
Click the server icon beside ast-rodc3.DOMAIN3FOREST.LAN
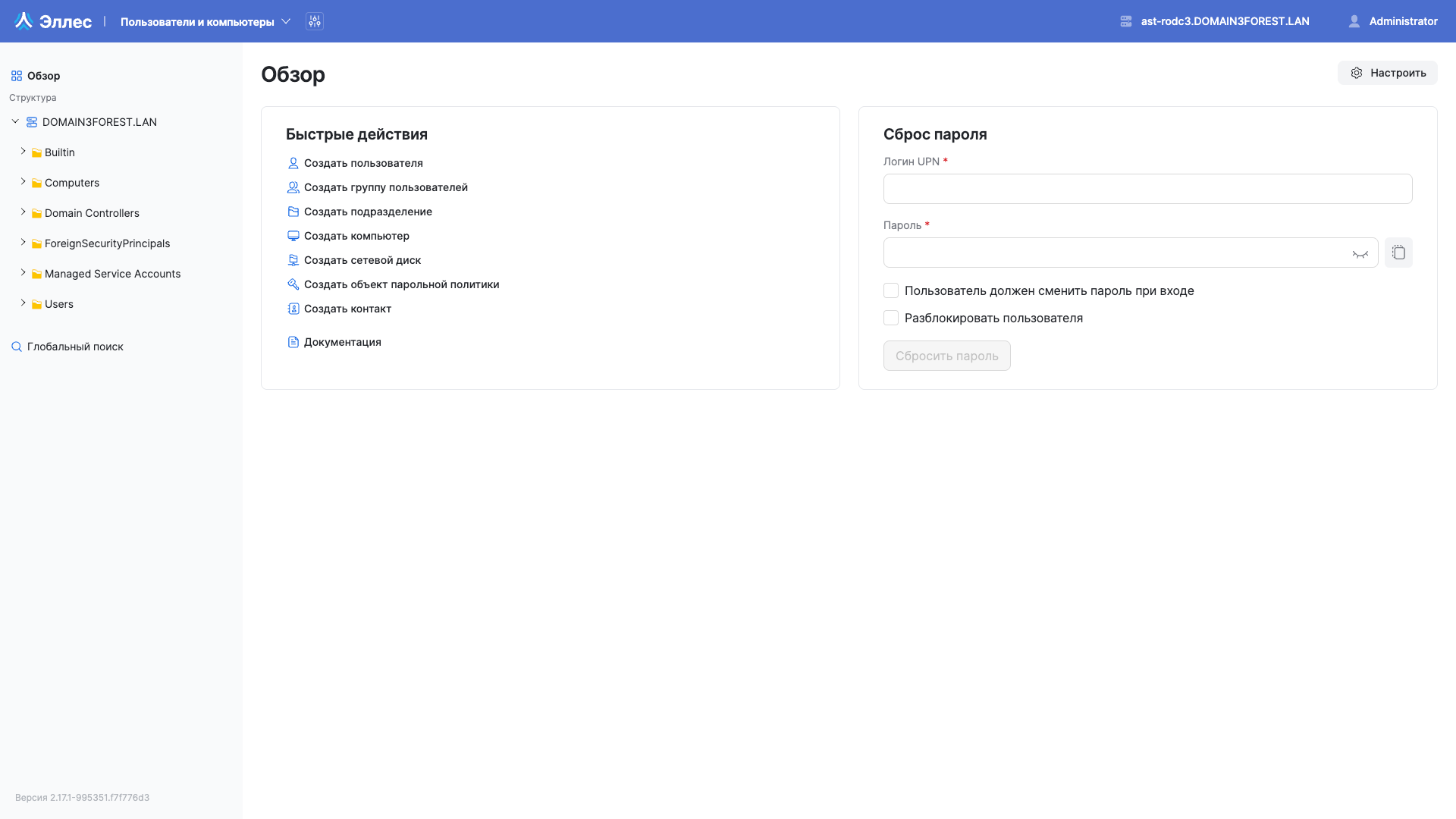click(1126, 21)
